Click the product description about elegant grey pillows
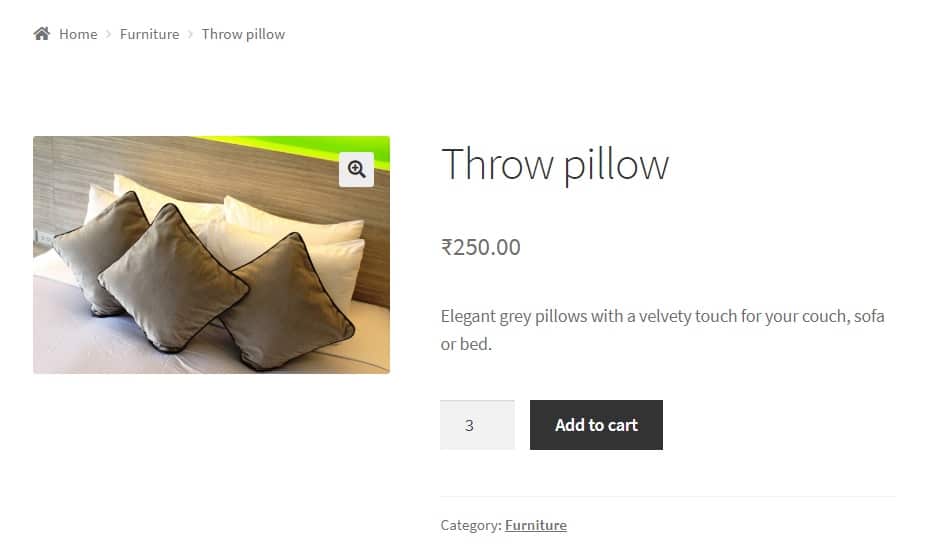This screenshot has width=930, height=551. tap(663, 330)
